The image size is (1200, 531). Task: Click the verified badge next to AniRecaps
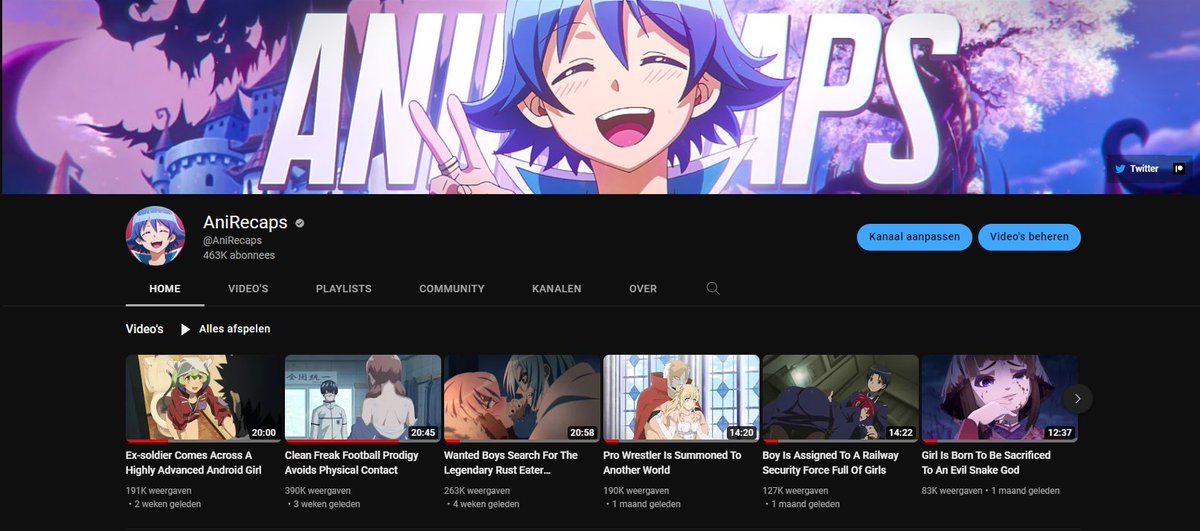click(x=300, y=222)
